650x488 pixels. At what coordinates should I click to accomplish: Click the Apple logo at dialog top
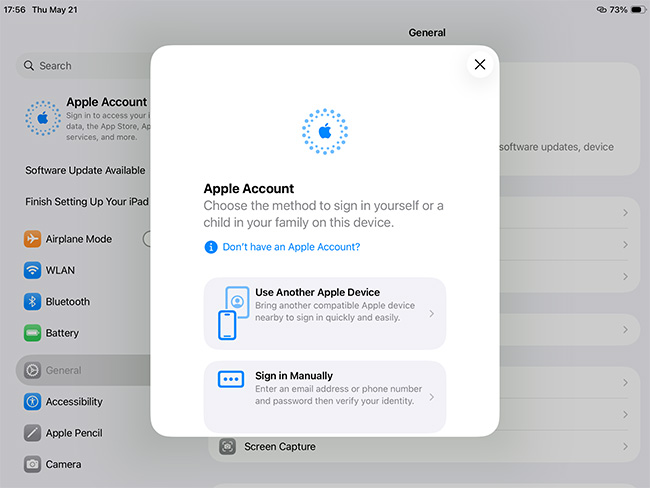(325, 131)
